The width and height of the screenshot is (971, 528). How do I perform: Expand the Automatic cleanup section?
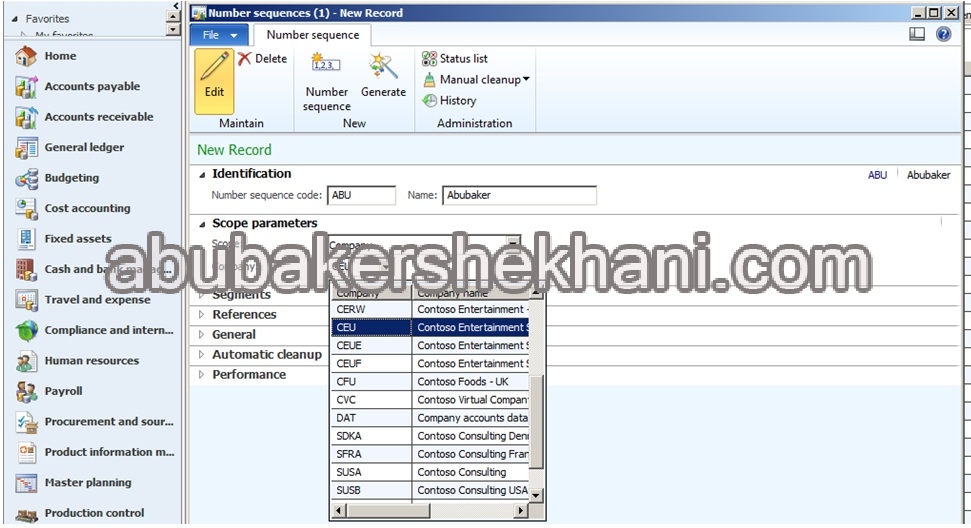tap(266, 355)
